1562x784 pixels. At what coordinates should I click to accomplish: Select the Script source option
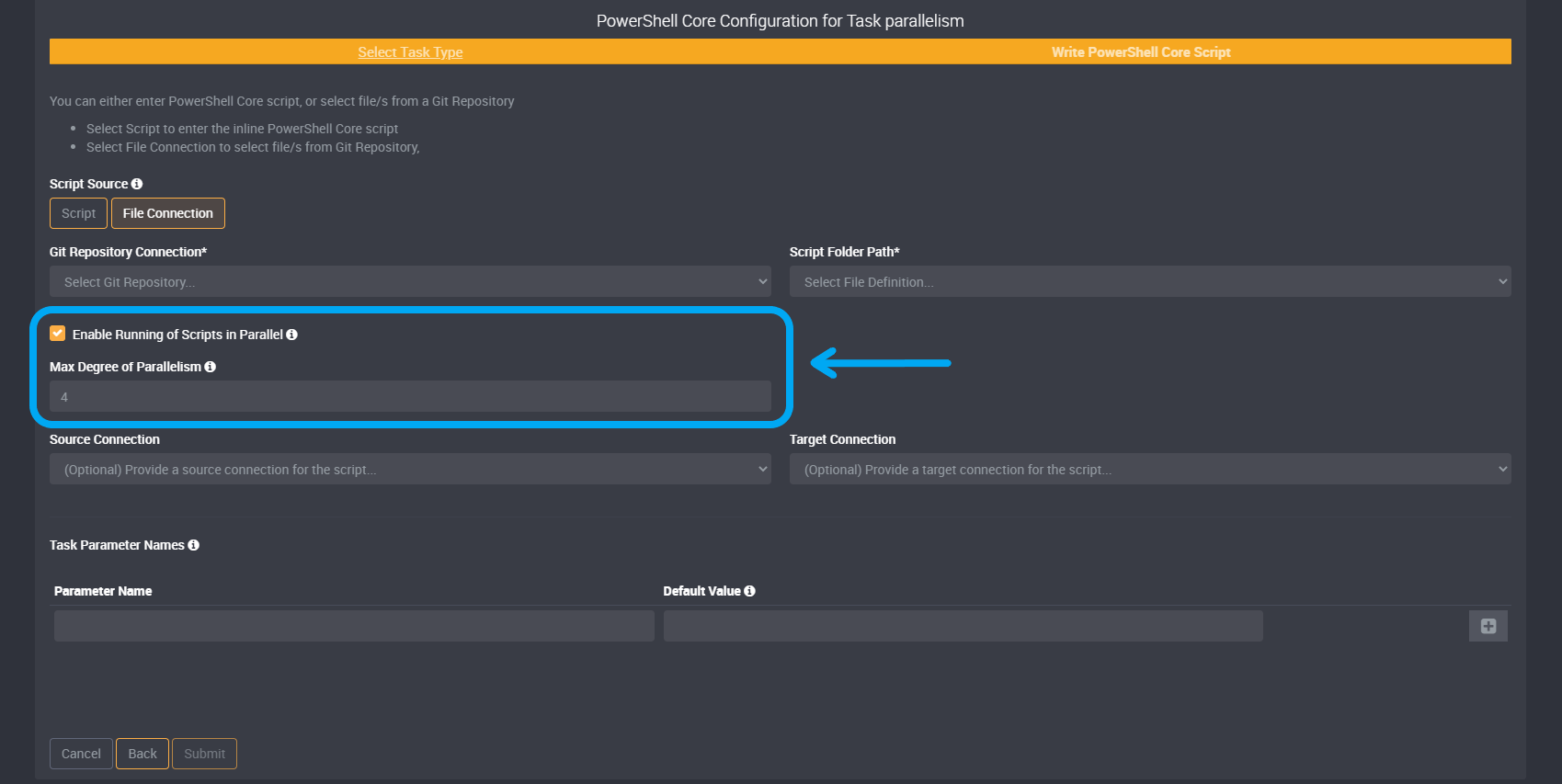click(x=78, y=213)
